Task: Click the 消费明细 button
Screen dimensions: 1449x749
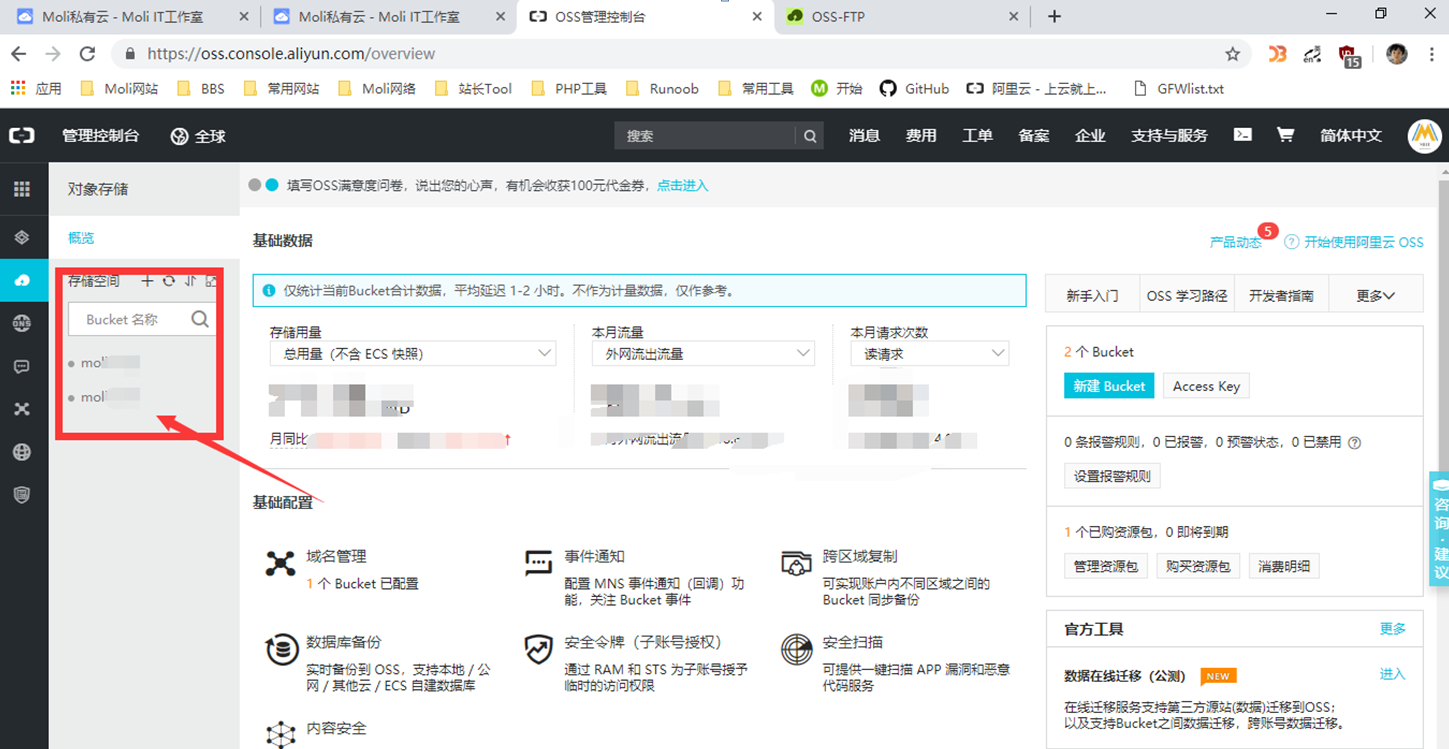Action: pyautogui.click(x=1284, y=566)
